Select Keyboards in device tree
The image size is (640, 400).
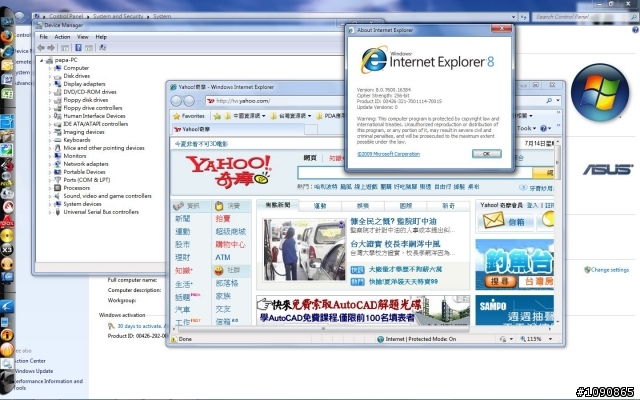click(x=76, y=140)
